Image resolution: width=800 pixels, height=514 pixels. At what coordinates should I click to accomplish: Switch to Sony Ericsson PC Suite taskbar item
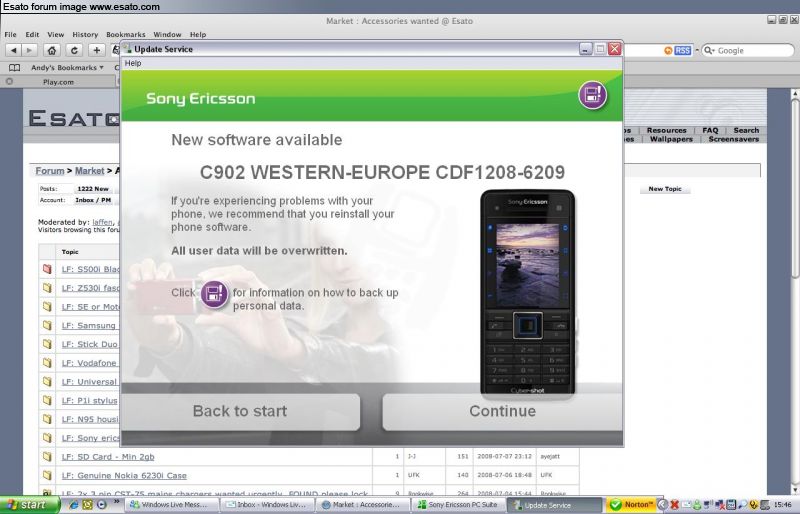click(458, 504)
